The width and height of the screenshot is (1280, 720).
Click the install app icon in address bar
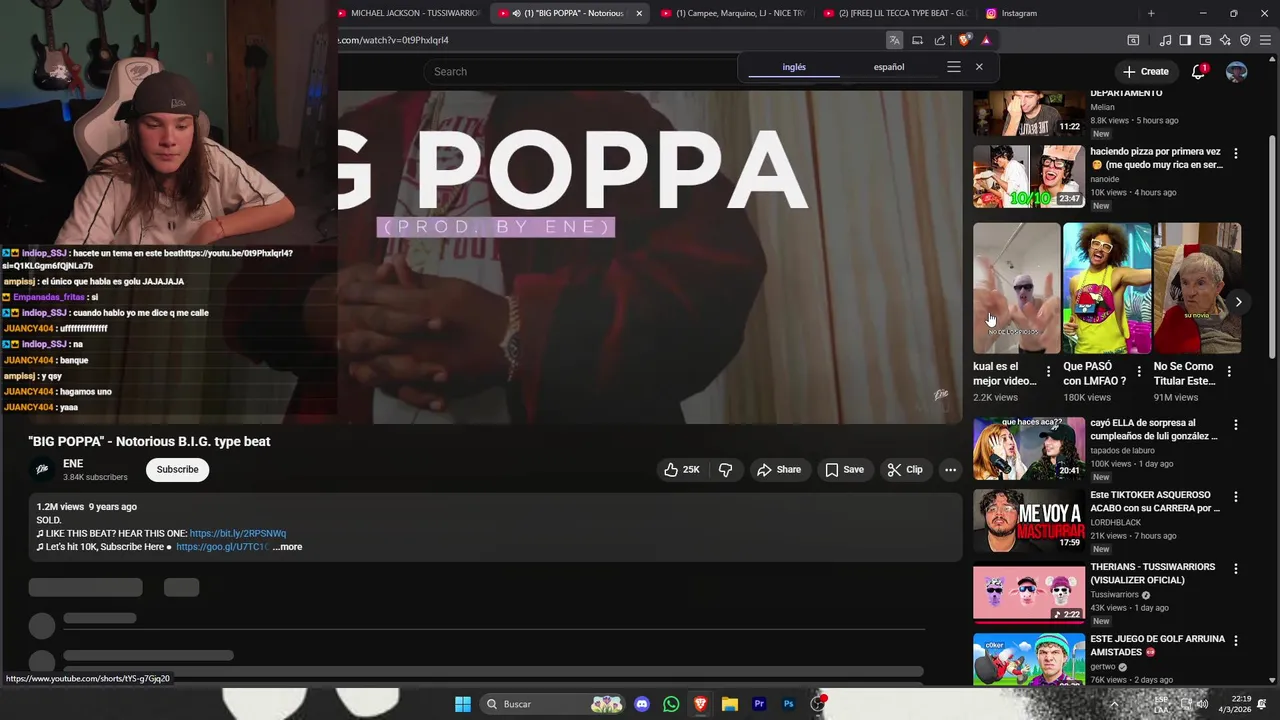pos(917,40)
